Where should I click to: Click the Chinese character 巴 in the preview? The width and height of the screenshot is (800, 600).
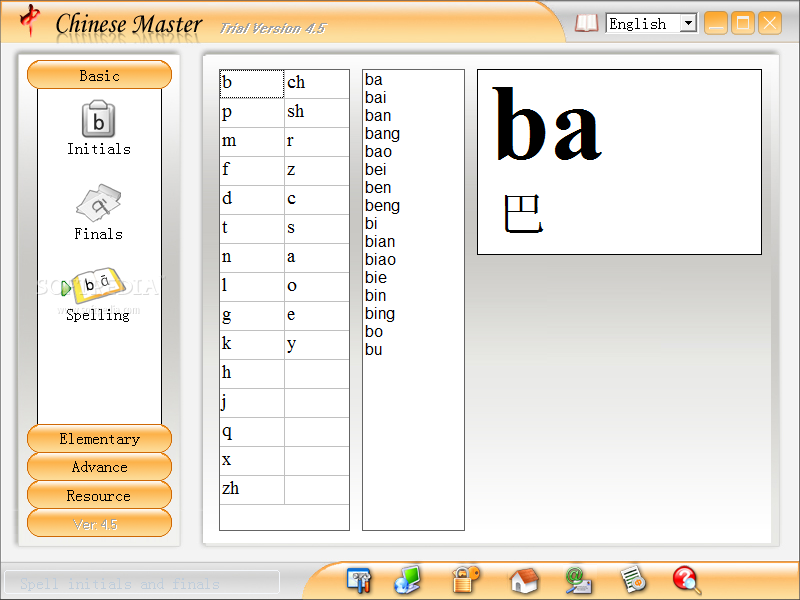[x=522, y=213]
